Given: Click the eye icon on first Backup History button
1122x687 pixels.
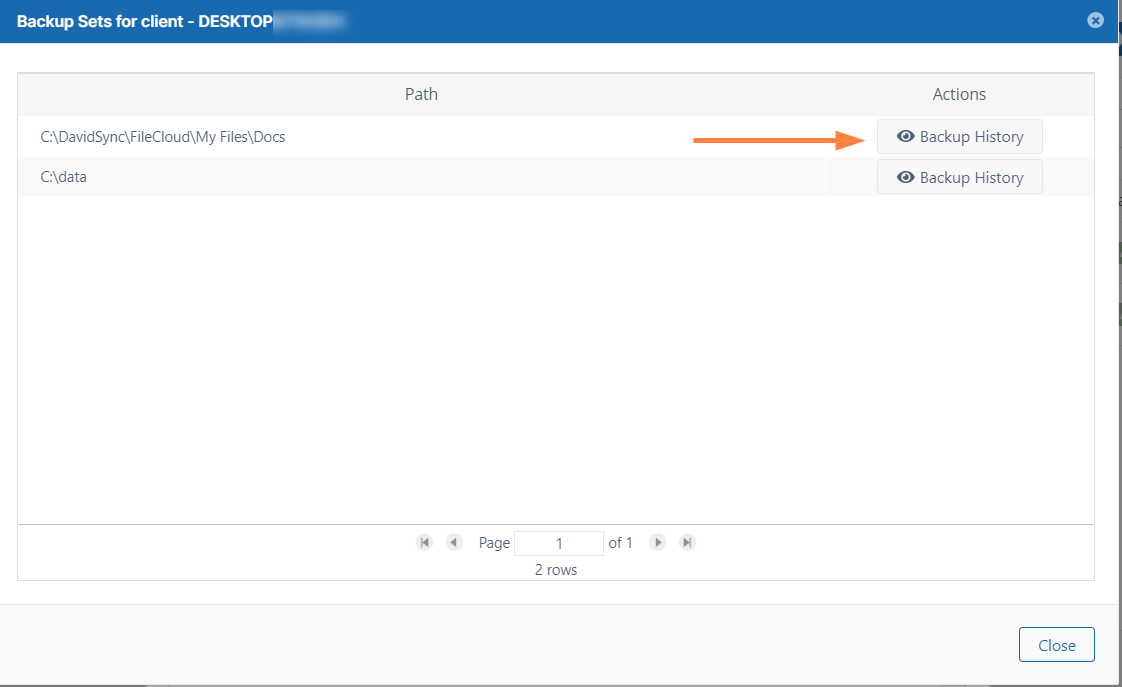Looking at the screenshot, I should (906, 136).
